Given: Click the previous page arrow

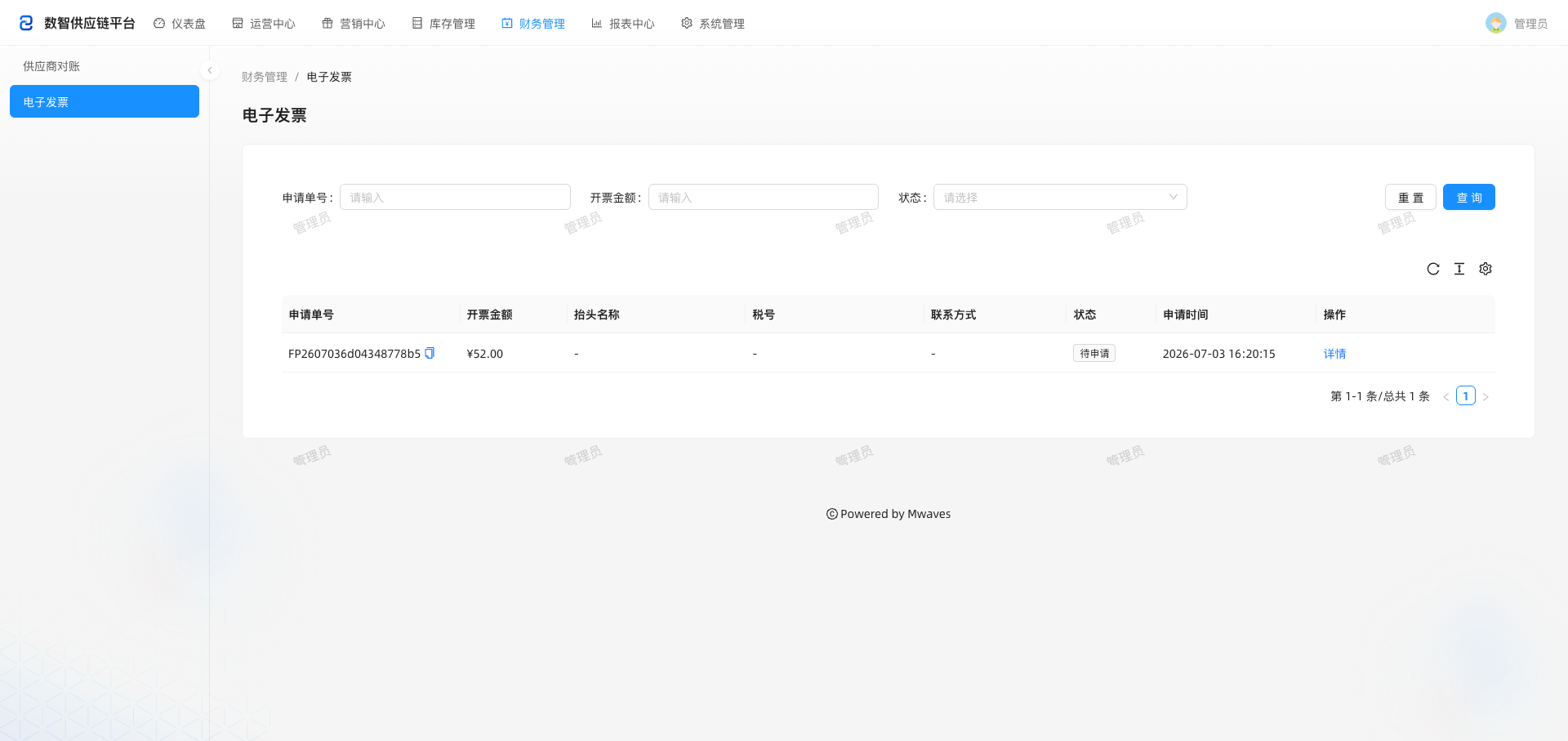Looking at the screenshot, I should coord(1446,396).
